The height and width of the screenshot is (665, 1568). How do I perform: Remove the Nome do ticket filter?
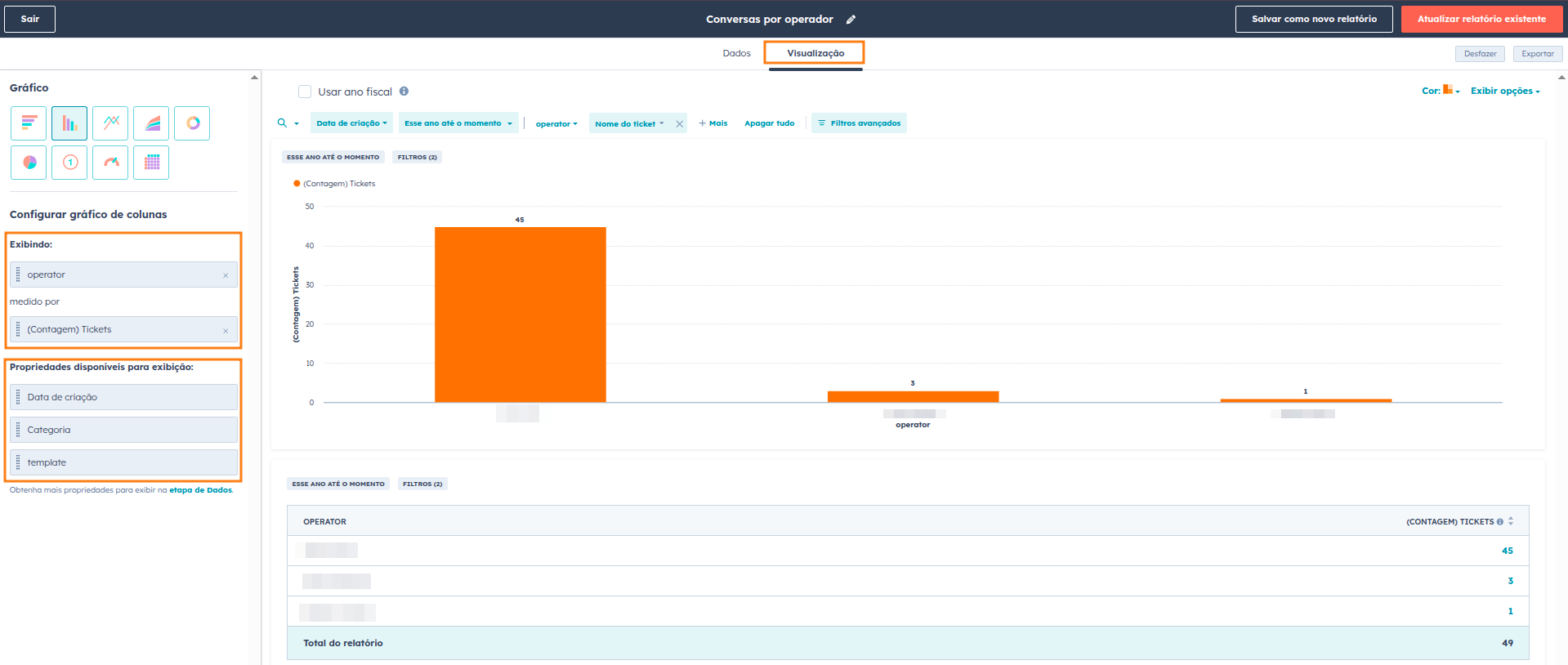(x=679, y=124)
